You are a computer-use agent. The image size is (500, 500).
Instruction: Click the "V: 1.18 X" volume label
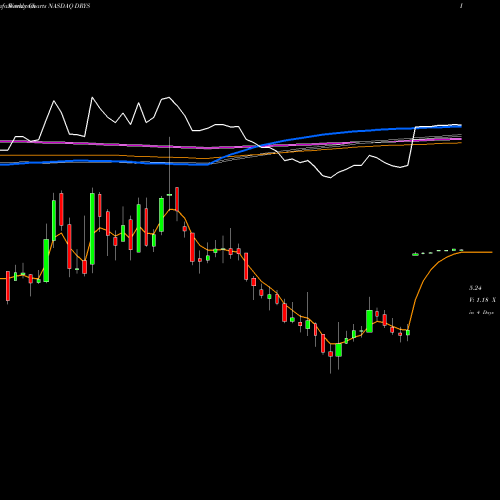click(482, 300)
